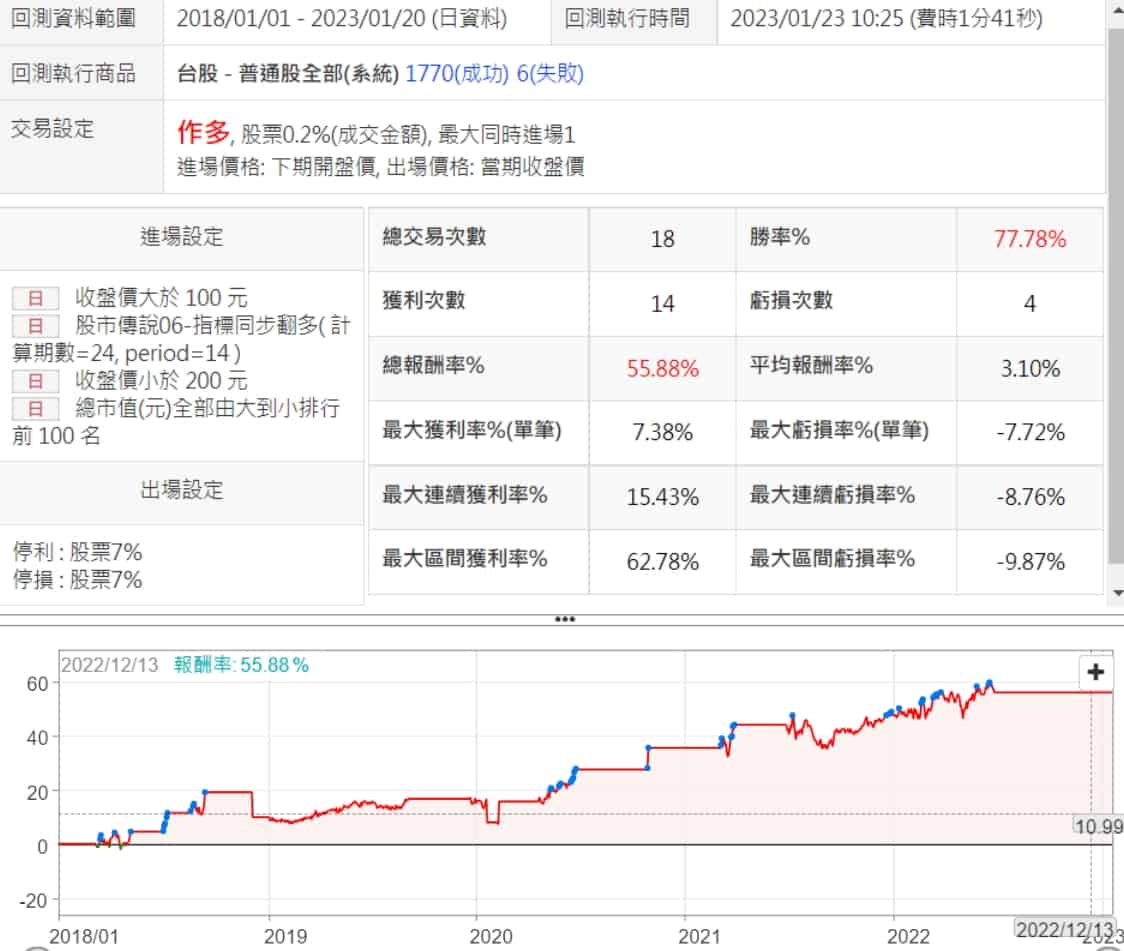Screen dimensions: 1124x951
Task: Click the 日 tag beside 收盤價小於 200 元
Action: [35, 381]
